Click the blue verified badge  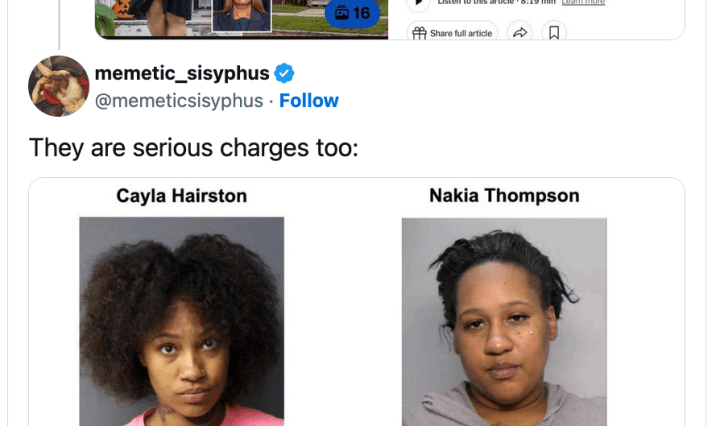click(x=284, y=73)
